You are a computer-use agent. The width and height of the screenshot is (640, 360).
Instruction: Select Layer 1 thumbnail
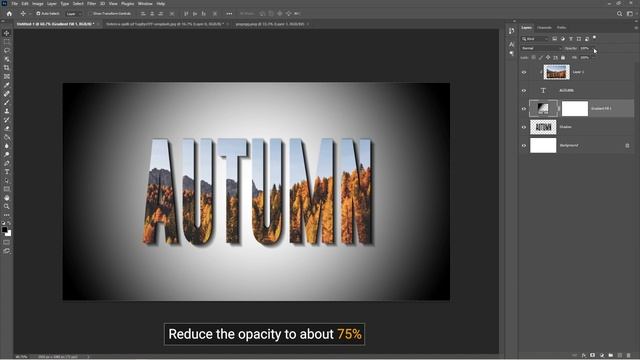[556, 72]
